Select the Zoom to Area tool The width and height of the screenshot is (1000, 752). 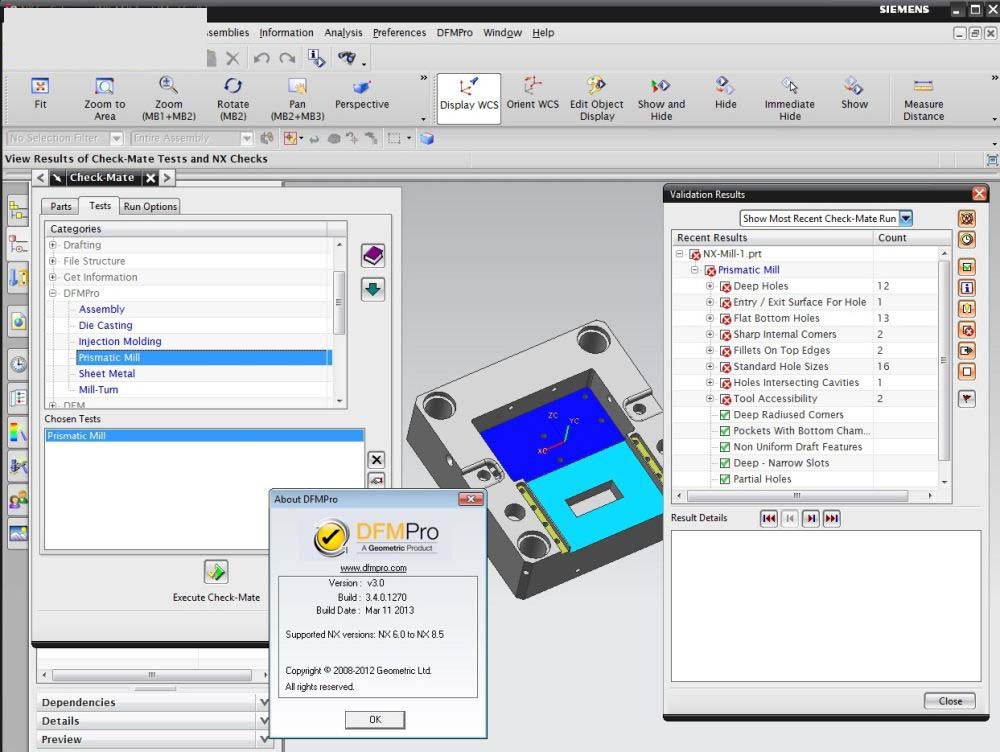tap(104, 87)
